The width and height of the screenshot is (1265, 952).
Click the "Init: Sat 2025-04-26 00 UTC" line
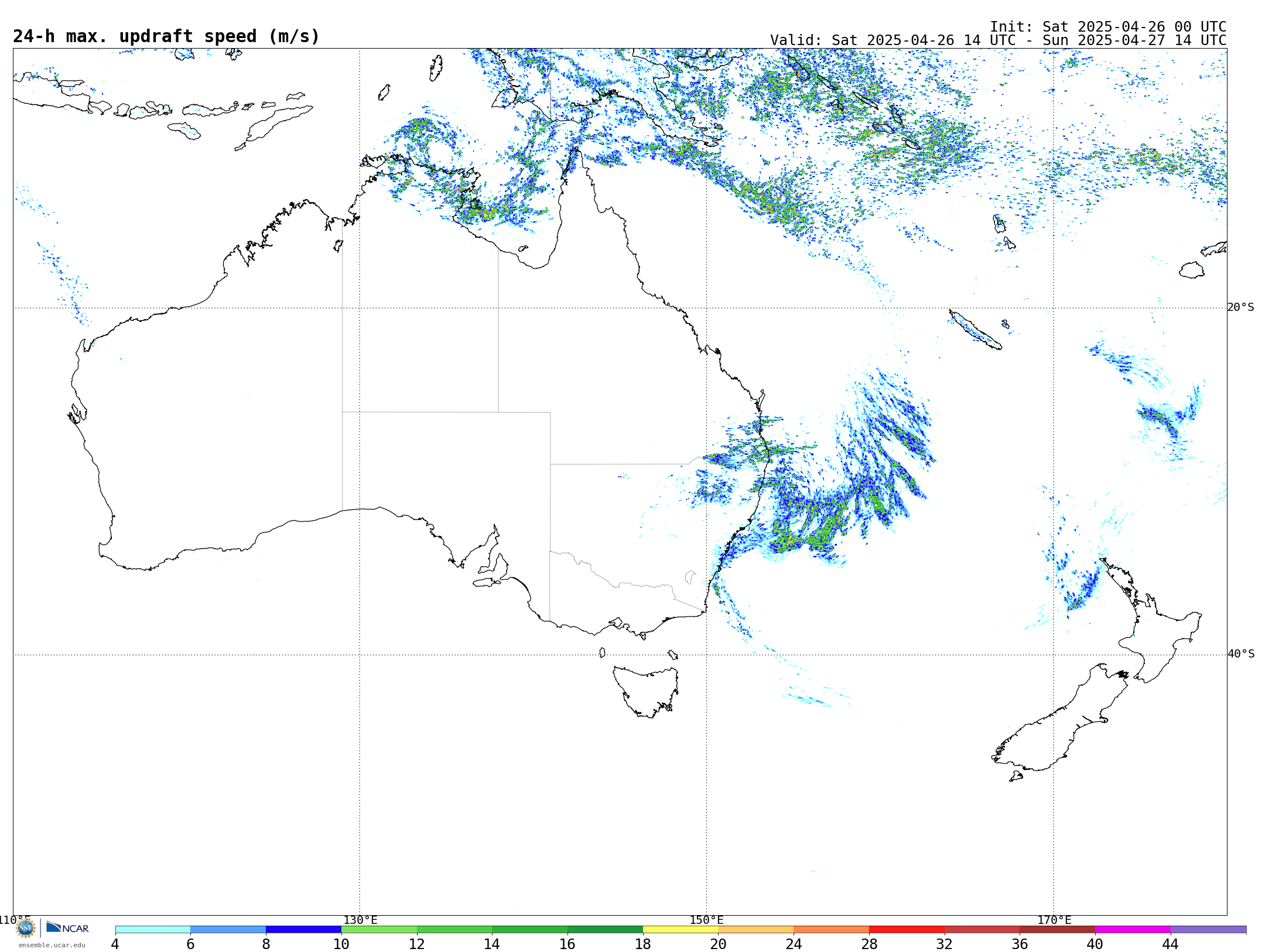[1108, 27]
